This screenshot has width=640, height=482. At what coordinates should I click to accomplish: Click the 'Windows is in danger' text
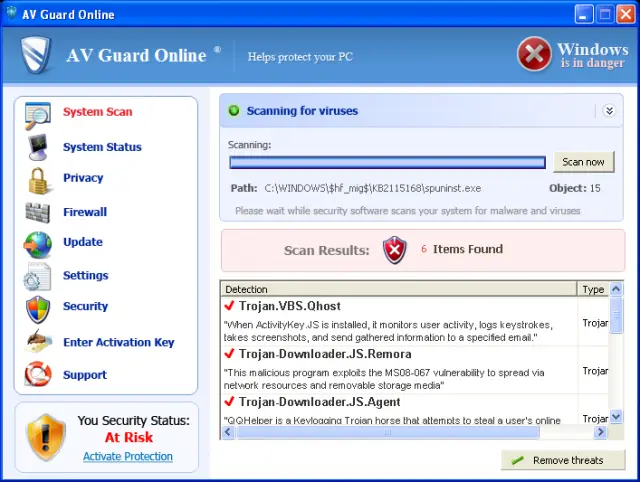click(593, 55)
